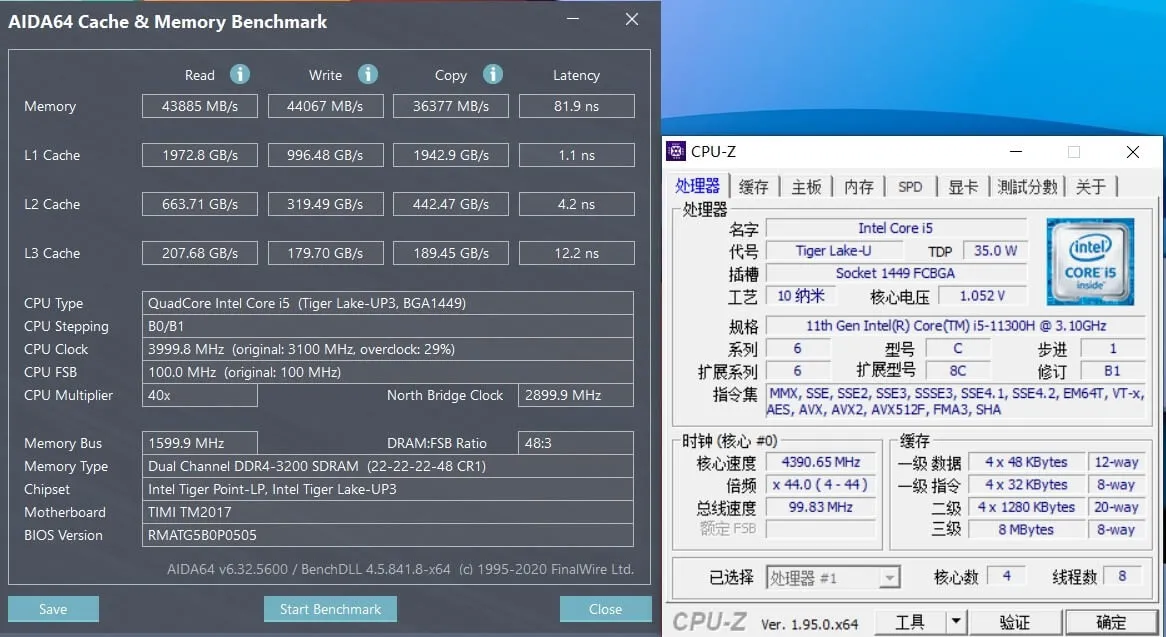Click the 插槽 value Socket 1449 FCBGA

tap(896, 273)
